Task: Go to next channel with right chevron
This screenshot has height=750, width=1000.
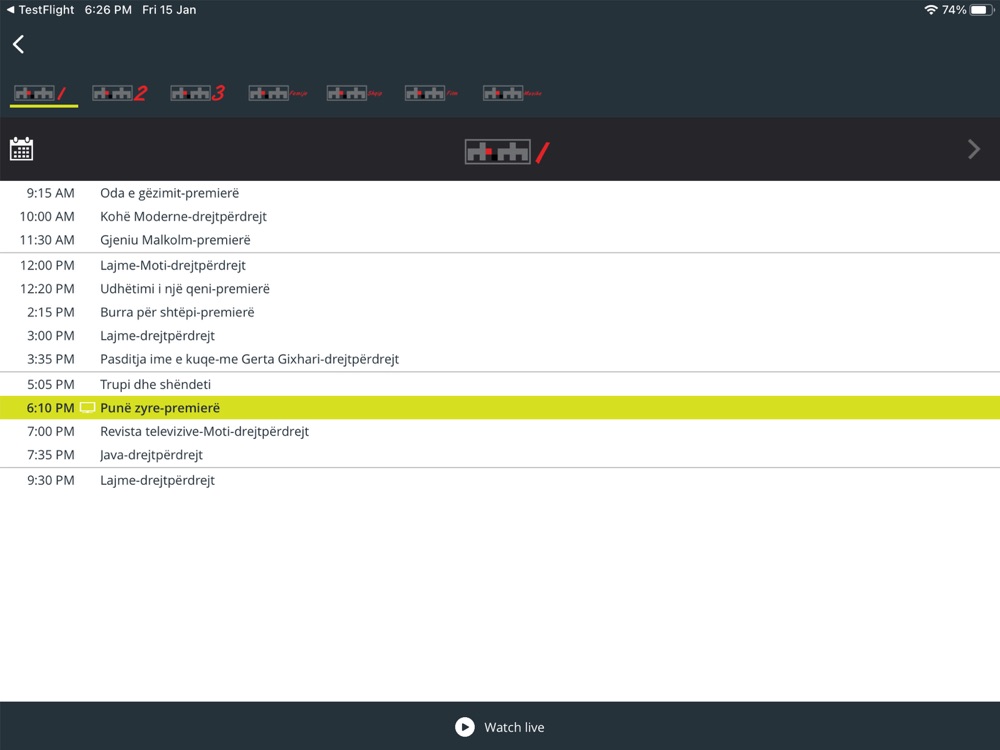Action: coord(973,149)
